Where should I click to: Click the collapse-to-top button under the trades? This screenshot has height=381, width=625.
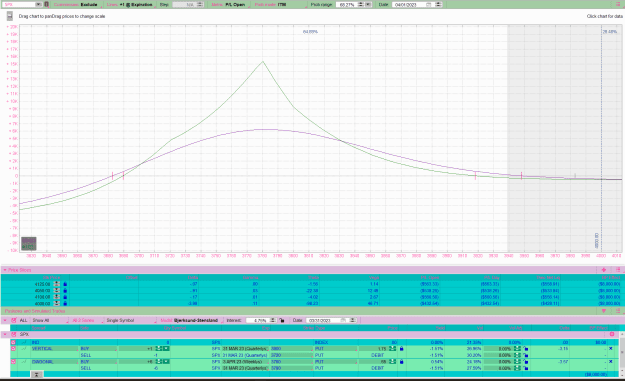(x=36, y=375)
